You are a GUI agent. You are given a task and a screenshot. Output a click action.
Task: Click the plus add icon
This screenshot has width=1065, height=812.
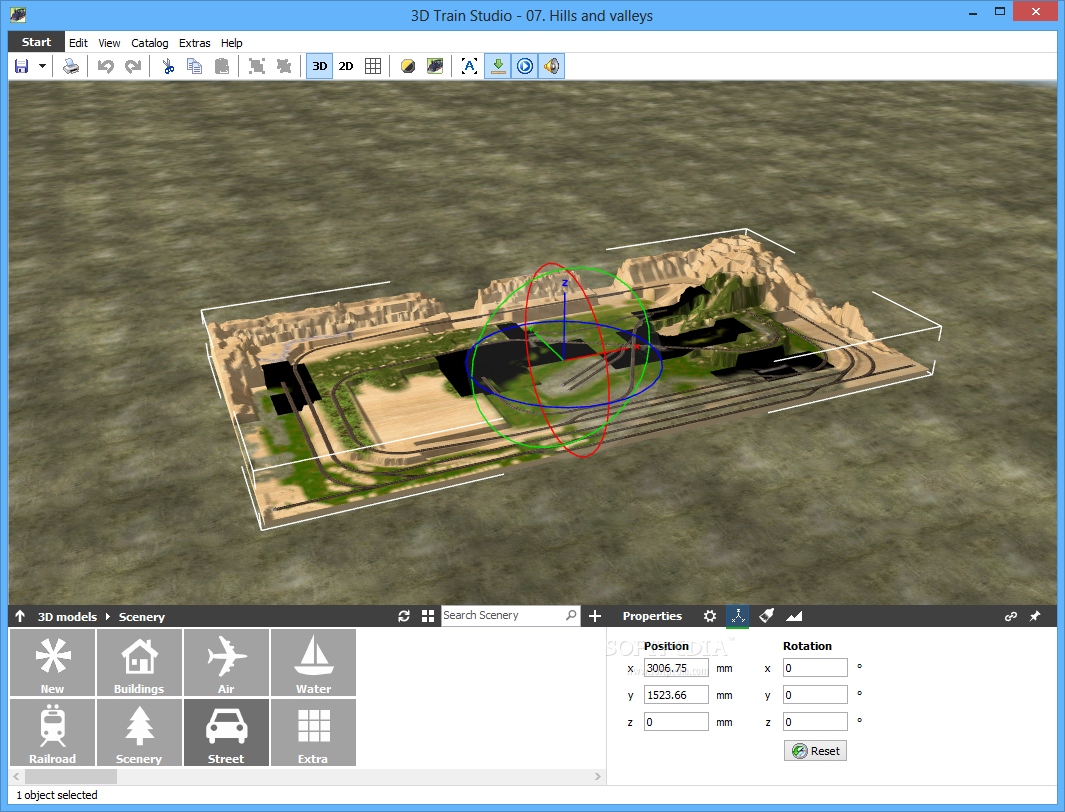click(595, 616)
